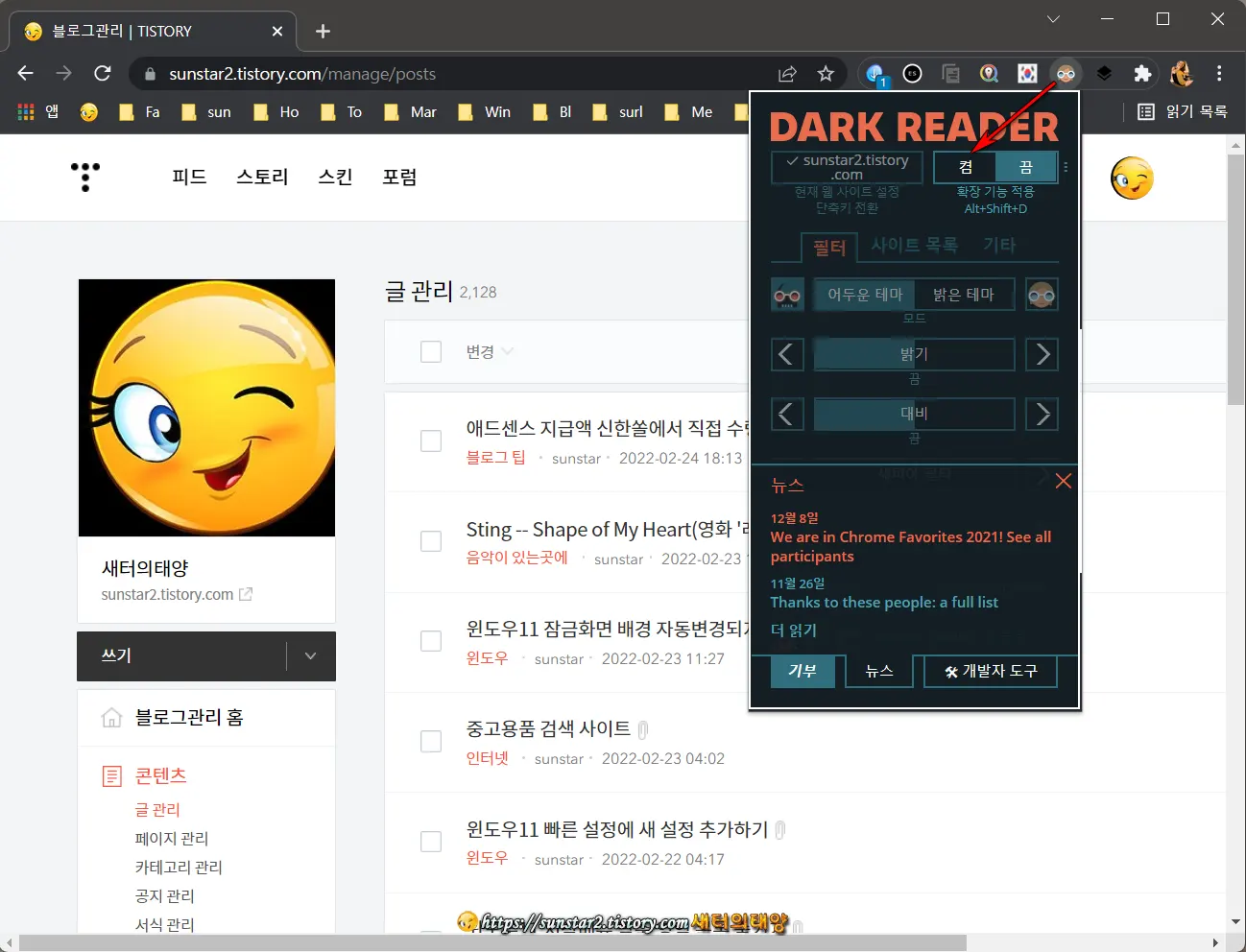Switch to 필터 tab in Dark Reader

(829, 248)
